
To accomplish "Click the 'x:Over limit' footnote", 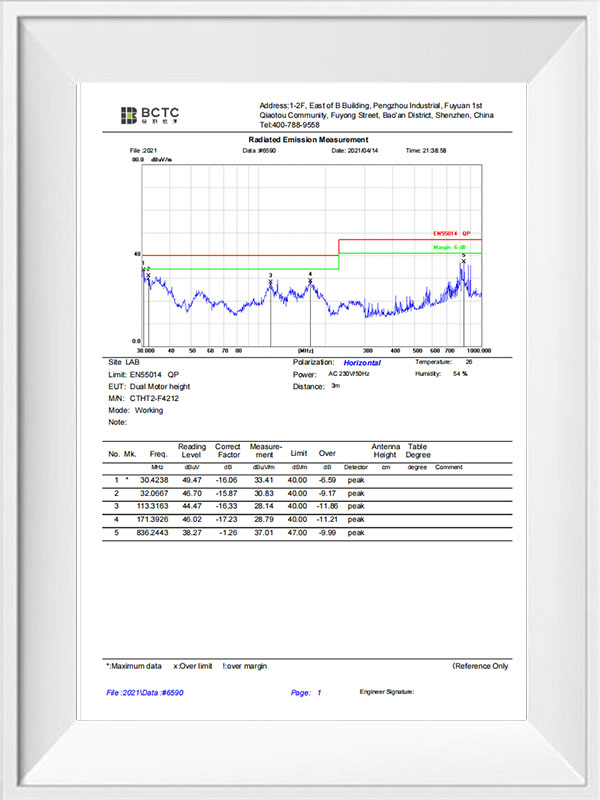I will coord(193,666).
